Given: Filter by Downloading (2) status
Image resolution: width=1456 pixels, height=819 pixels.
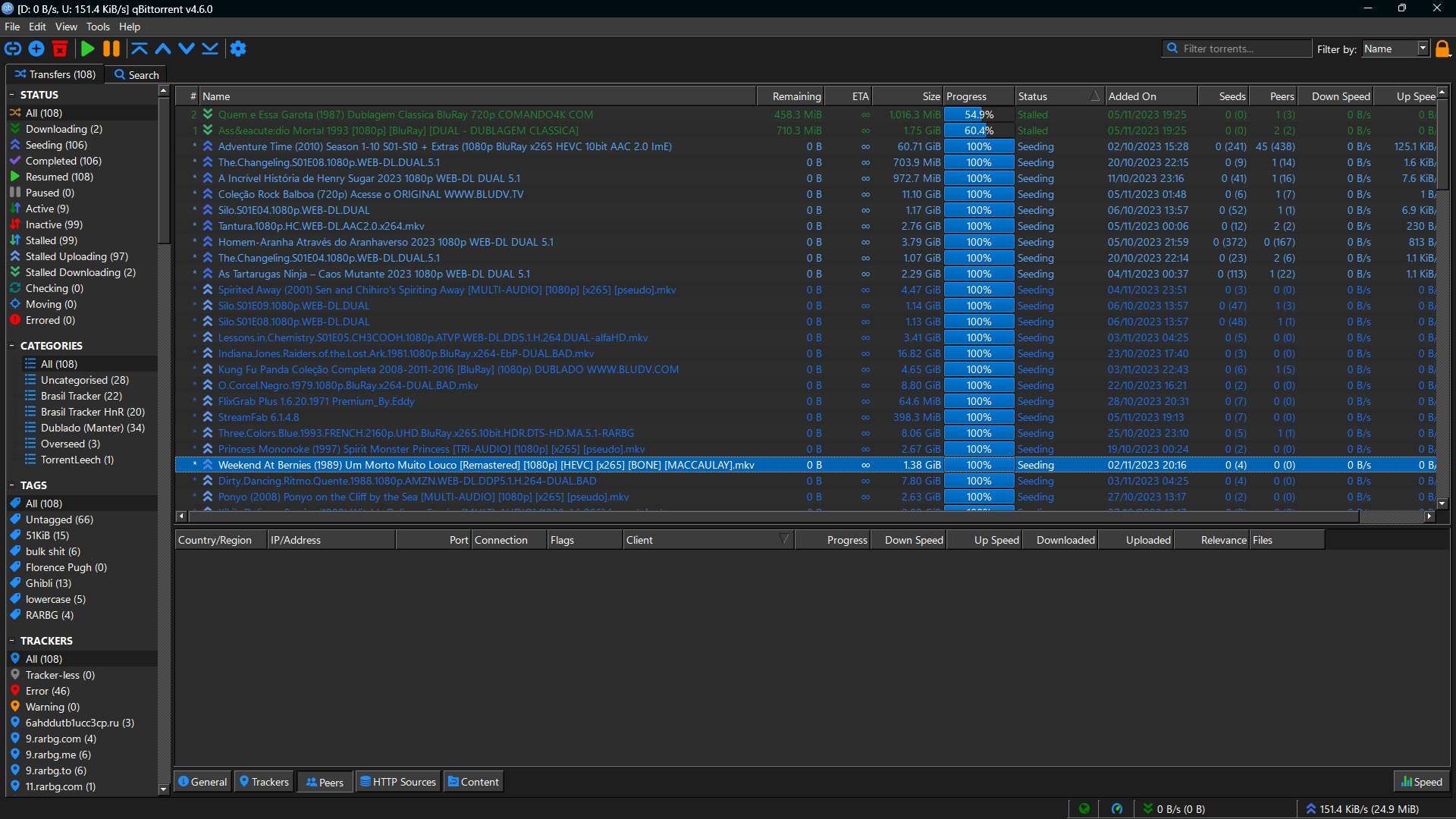Looking at the screenshot, I should click(64, 129).
